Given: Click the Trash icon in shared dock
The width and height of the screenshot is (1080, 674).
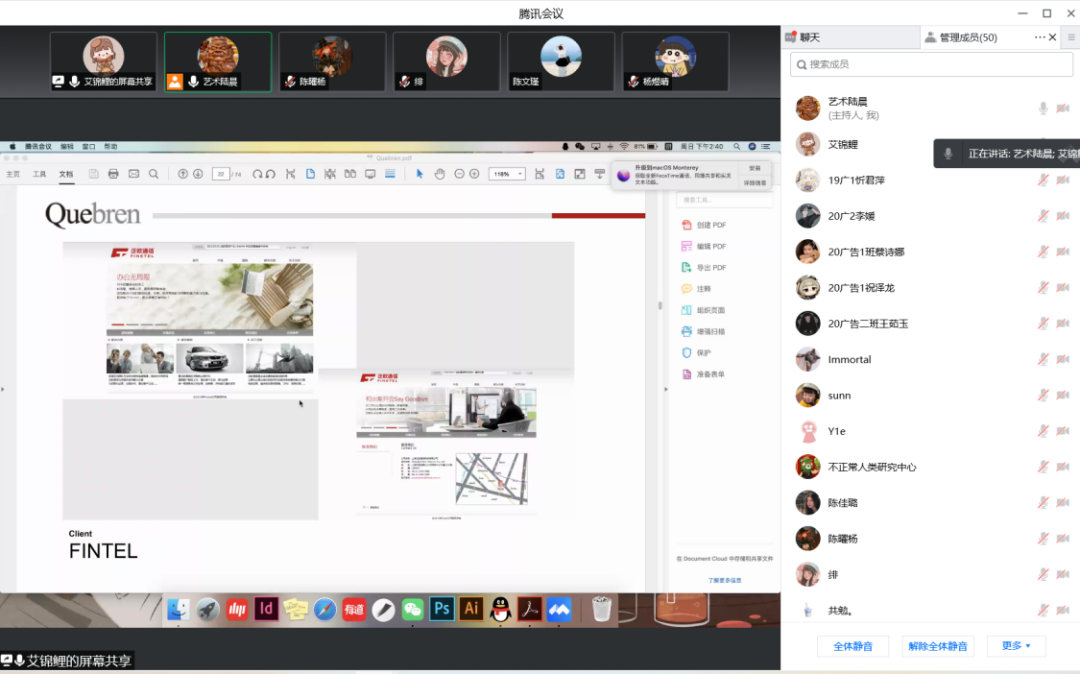Looking at the screenshot, I should 601,609.
